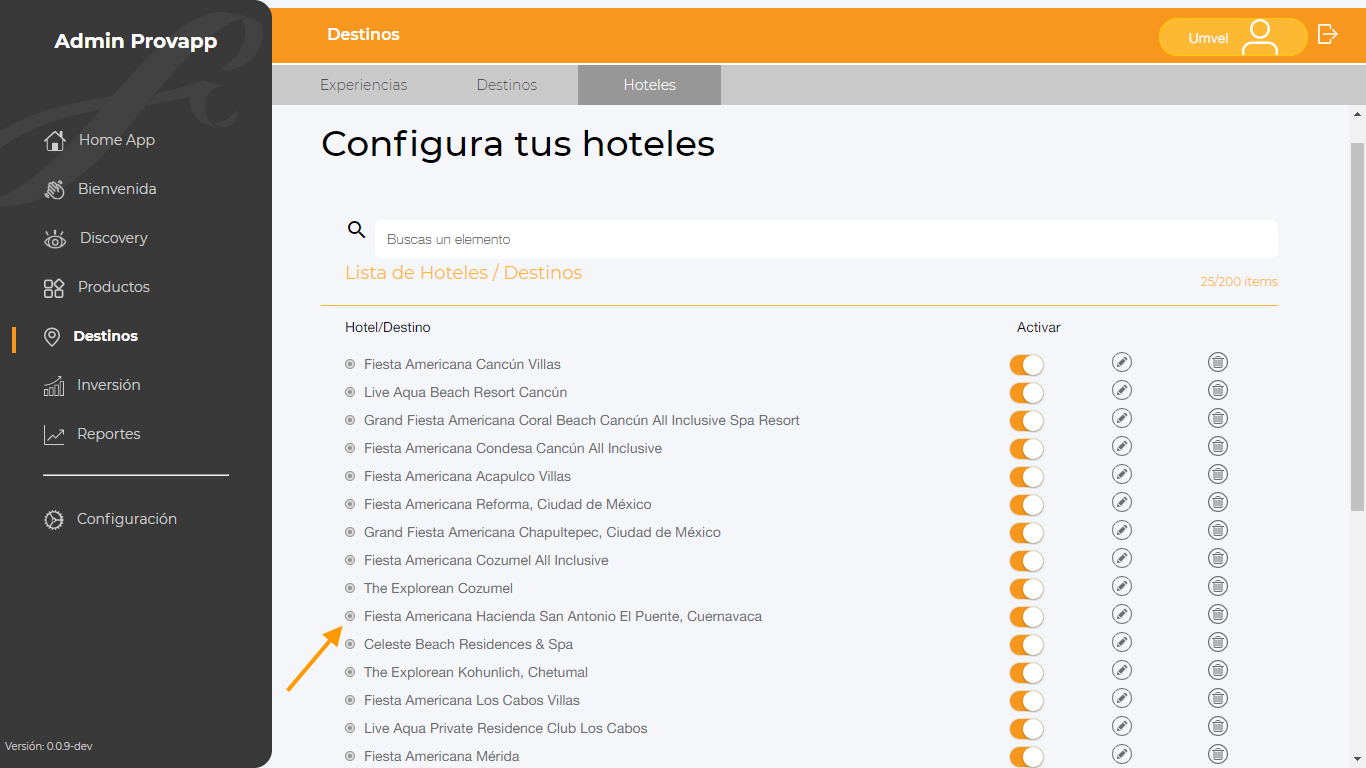Toggle Fiesta Americana Reforma activation switch
Viewport: 1366px width, 768px height.
pyautogui.click(x=1027, y=505)
